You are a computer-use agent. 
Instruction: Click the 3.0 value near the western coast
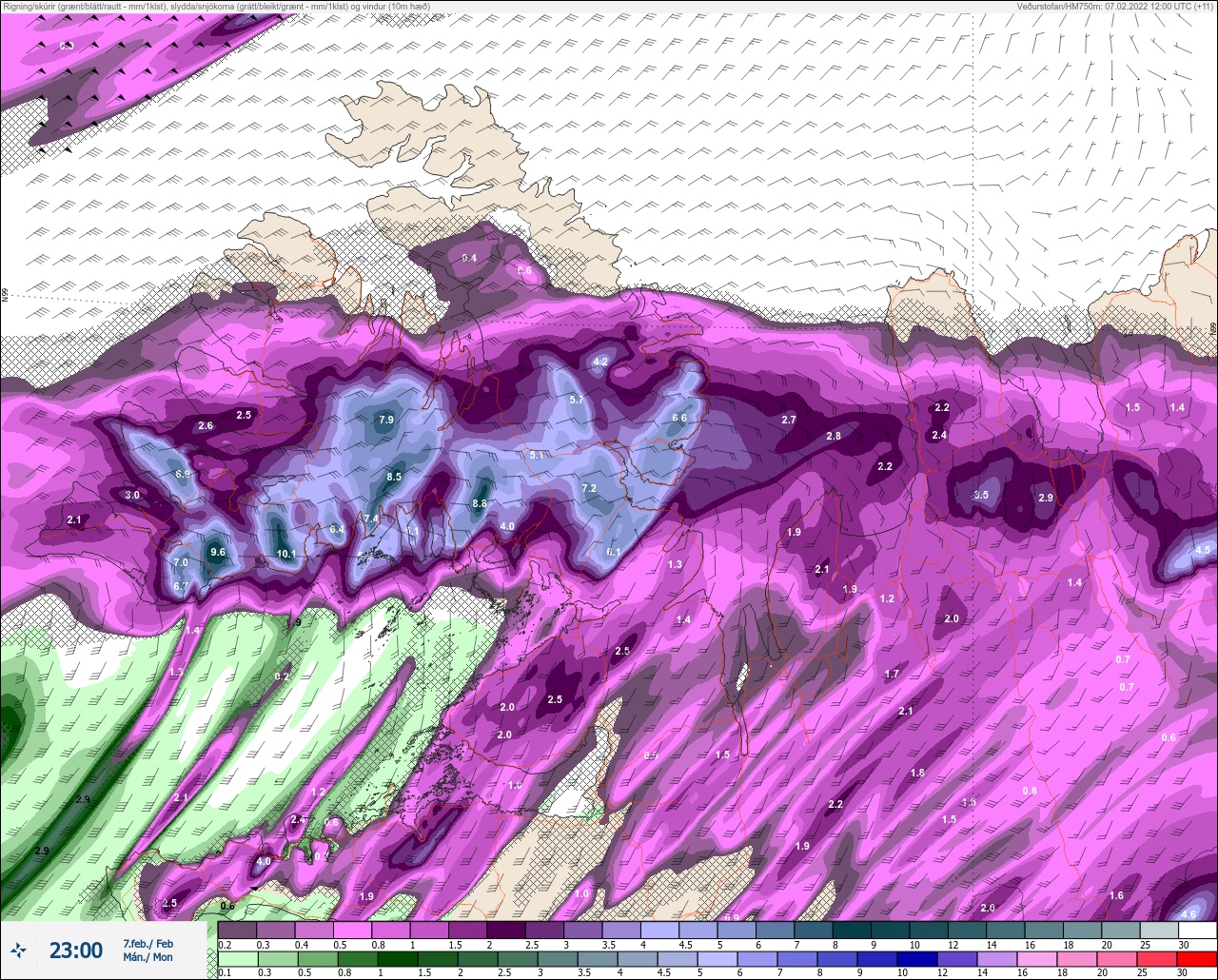pyautogui.click(x=132, y=495)
